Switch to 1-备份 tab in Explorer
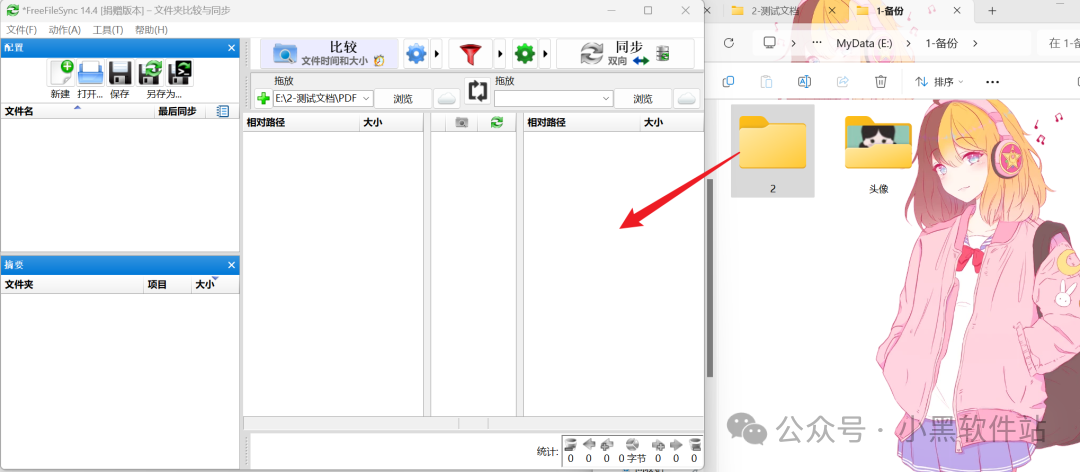The width and height of the screenshot is (1080, 472). [x=889, y=10]
